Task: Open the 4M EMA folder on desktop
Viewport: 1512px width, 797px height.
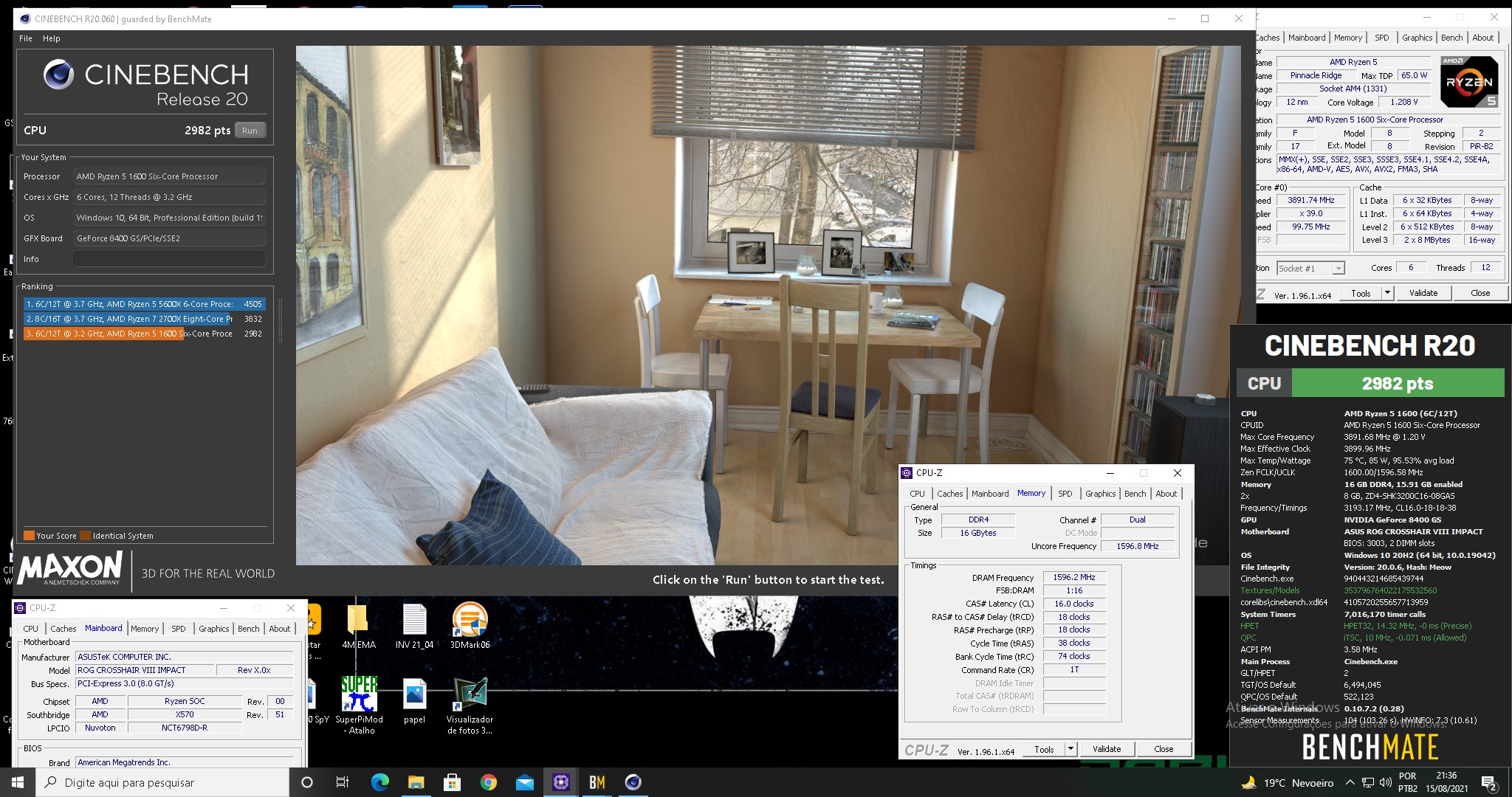Action: point(359,627)
